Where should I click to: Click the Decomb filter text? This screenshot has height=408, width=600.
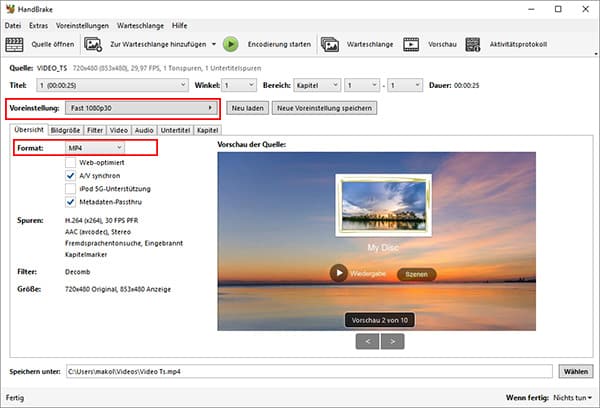[78, 272]
